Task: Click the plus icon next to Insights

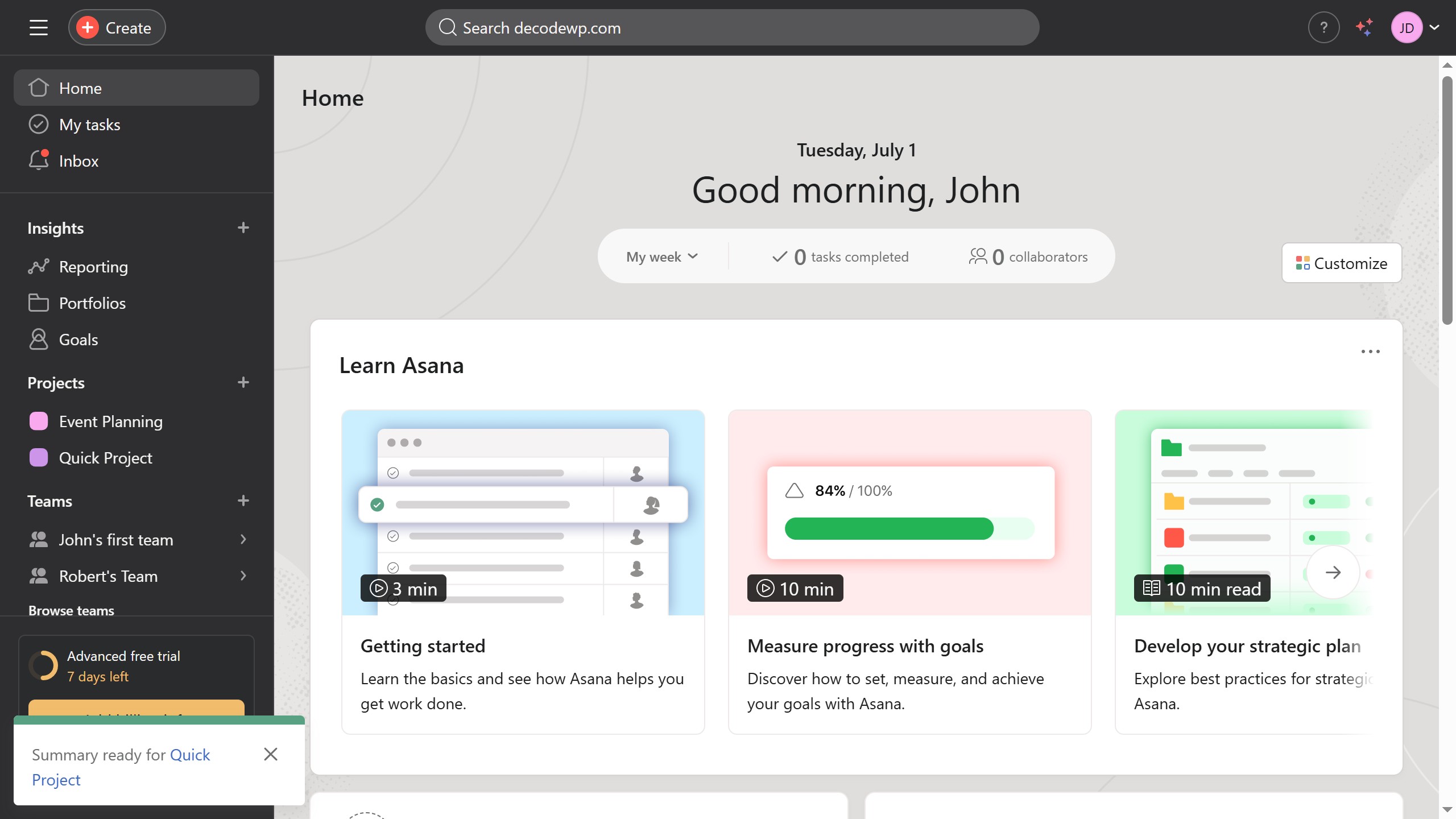Action: point(243,227)
